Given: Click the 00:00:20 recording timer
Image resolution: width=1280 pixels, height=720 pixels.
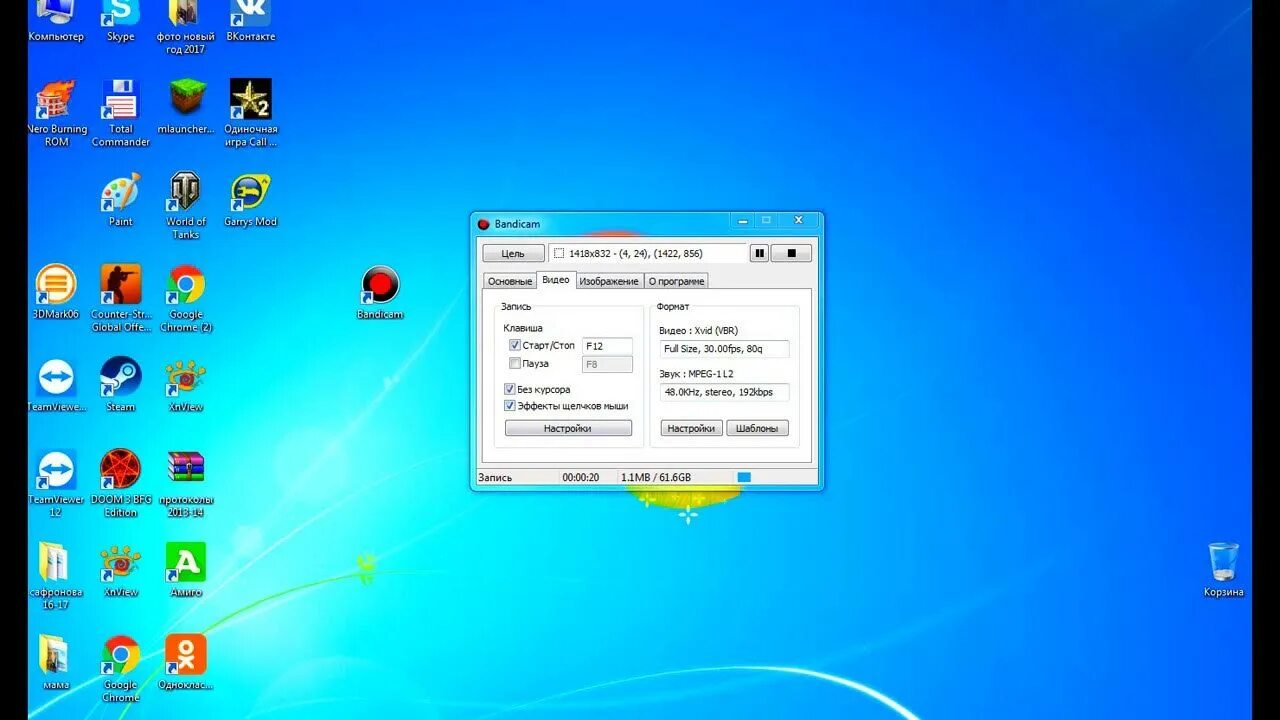Looking at the screenshot, I should tap(581, 478).
